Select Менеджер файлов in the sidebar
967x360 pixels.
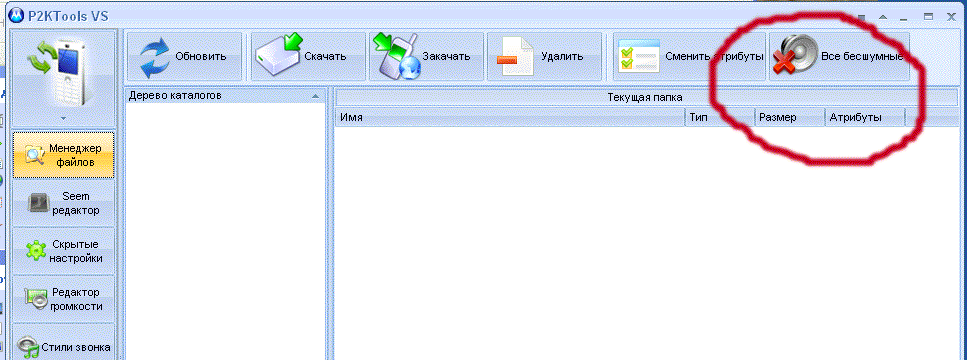(64, 155)
